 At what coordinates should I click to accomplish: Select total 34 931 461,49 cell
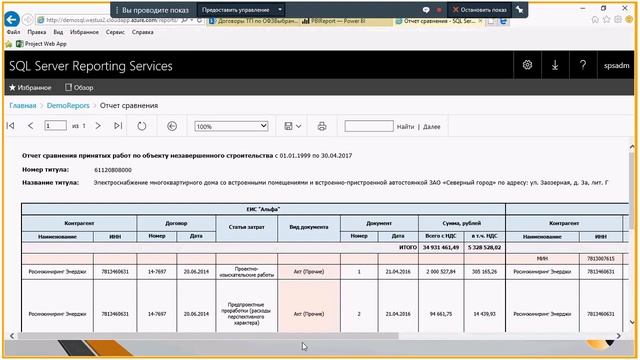(441, 247)
